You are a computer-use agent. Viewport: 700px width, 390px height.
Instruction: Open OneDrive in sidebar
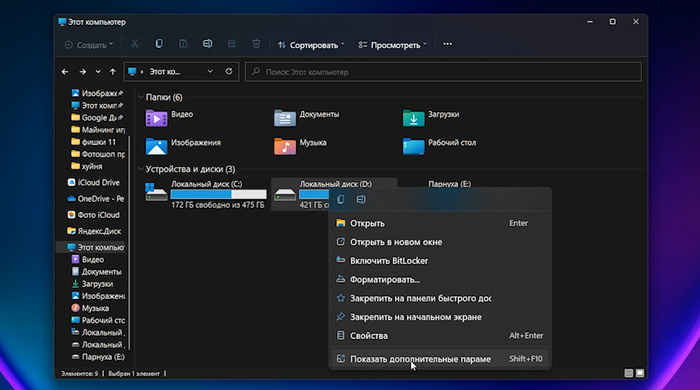(x=96, y=199)
